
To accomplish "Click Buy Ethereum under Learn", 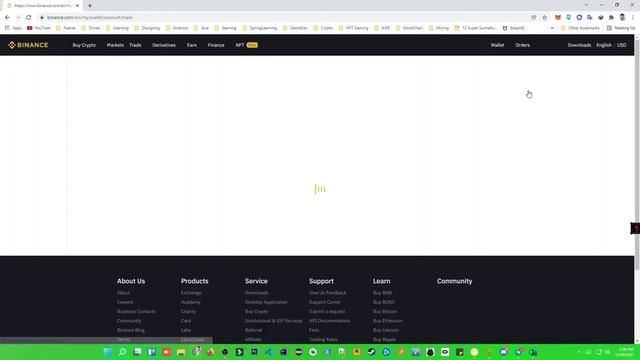I will click(388, 321).
